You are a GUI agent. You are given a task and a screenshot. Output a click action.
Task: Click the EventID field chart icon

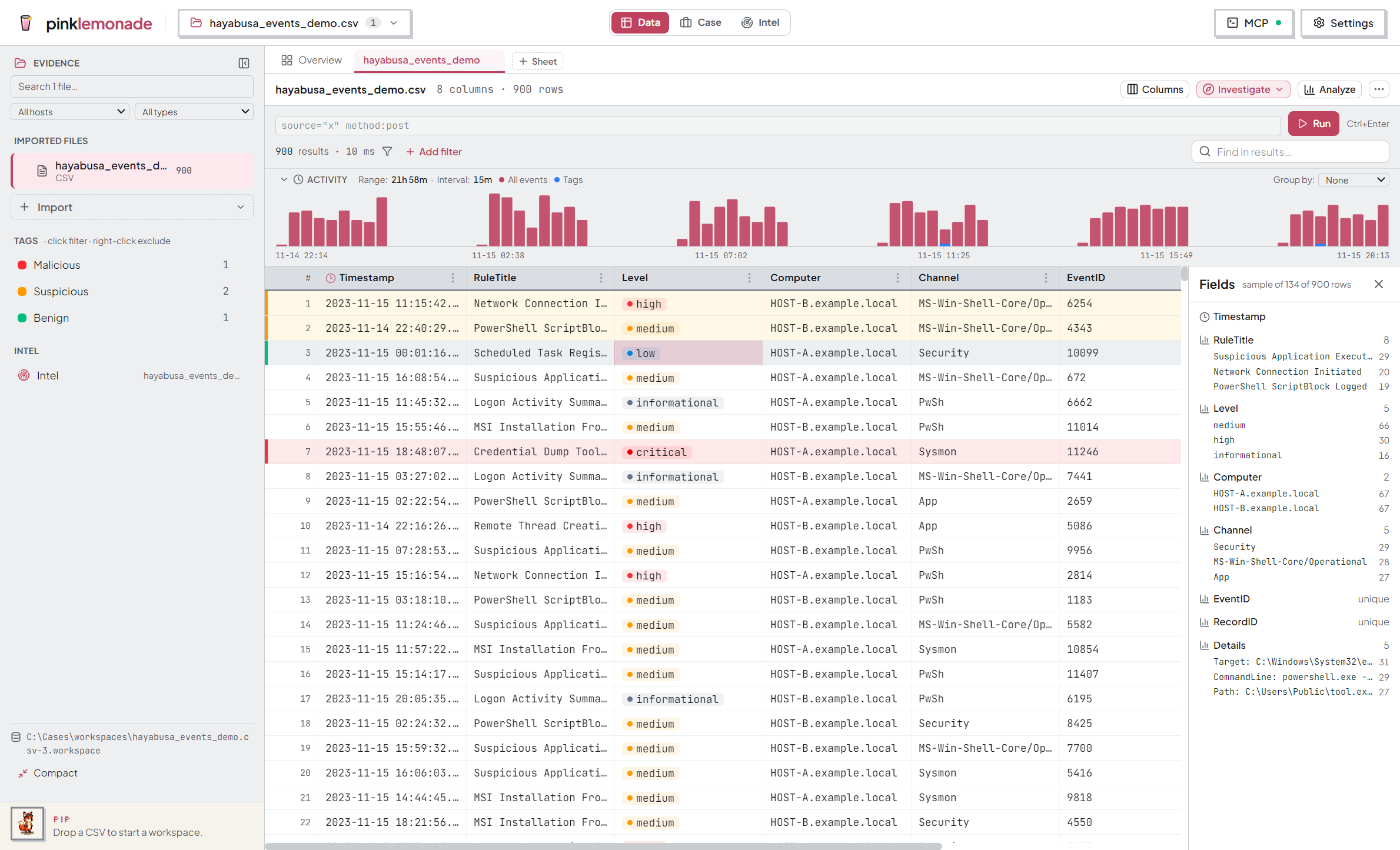pos(1204,599)
